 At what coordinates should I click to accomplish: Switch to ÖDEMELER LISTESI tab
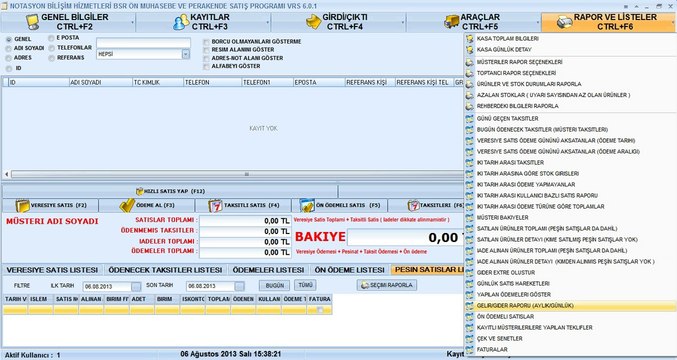(268, 270)
